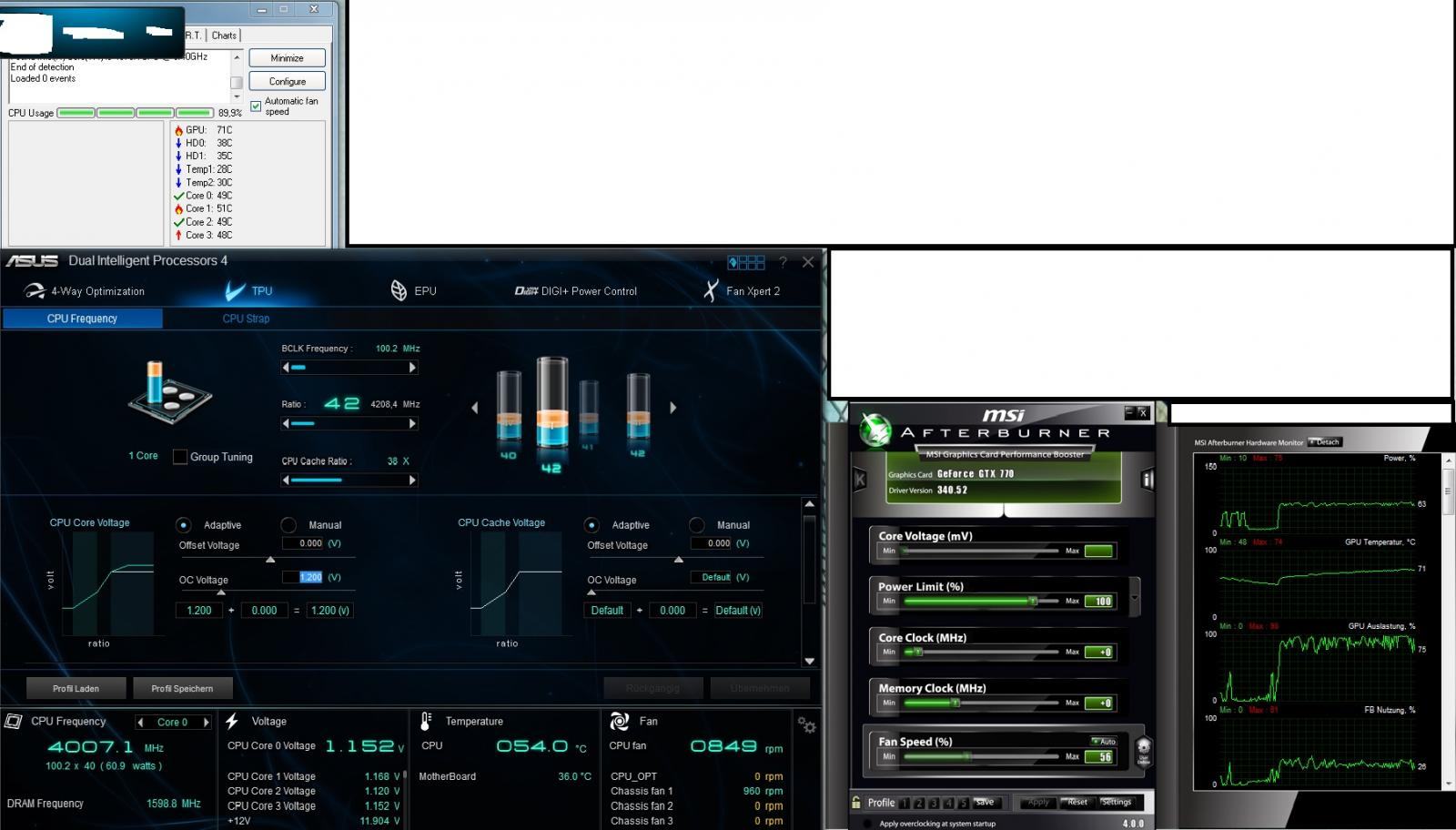Viewport: 1456px width, 830px height.
Task: Toggle the Fan Speed Auto button
Action: [1104, 741]
